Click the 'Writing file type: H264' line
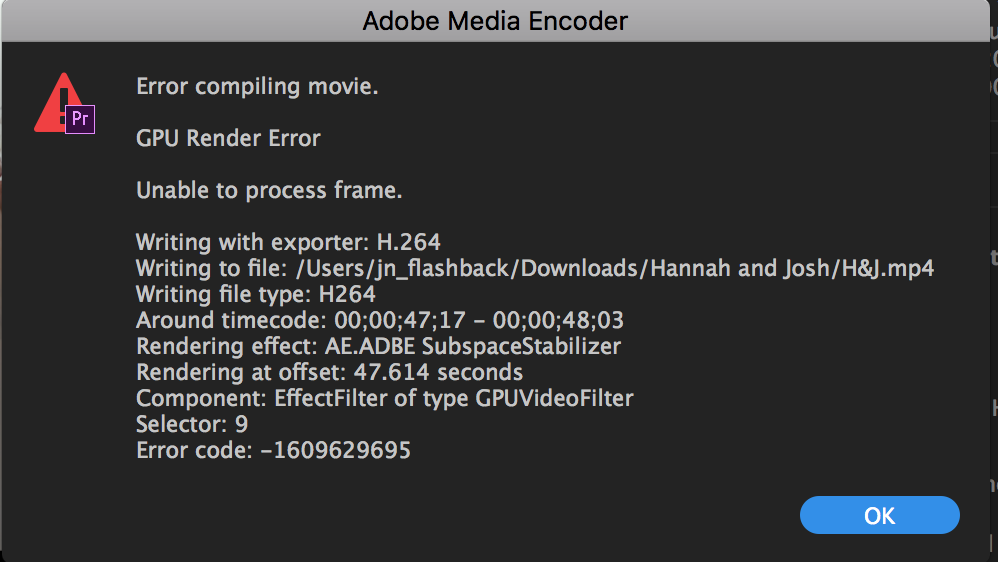 [x=256, y=294]
